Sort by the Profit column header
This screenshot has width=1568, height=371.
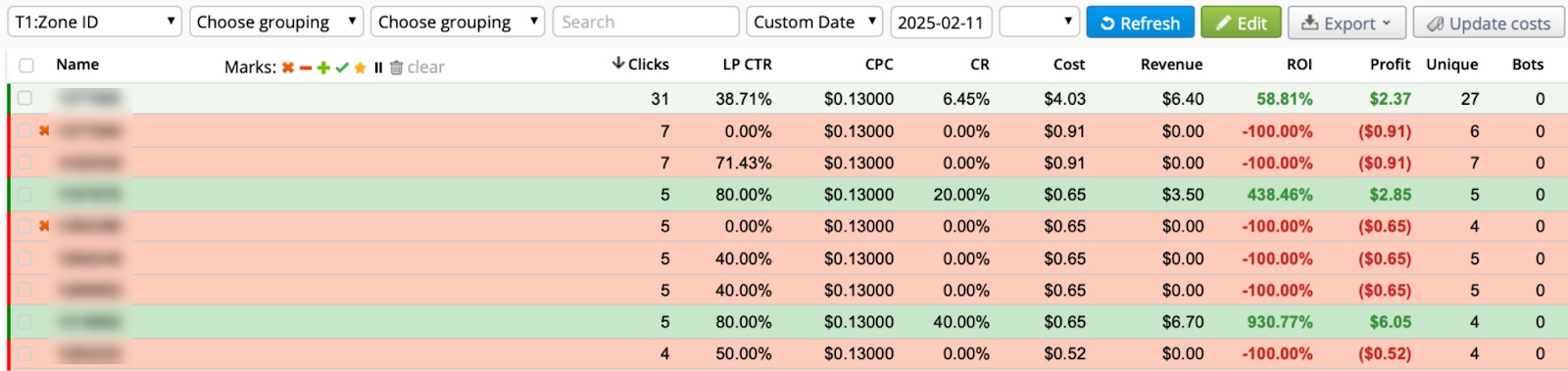(x=1390, y=65)
